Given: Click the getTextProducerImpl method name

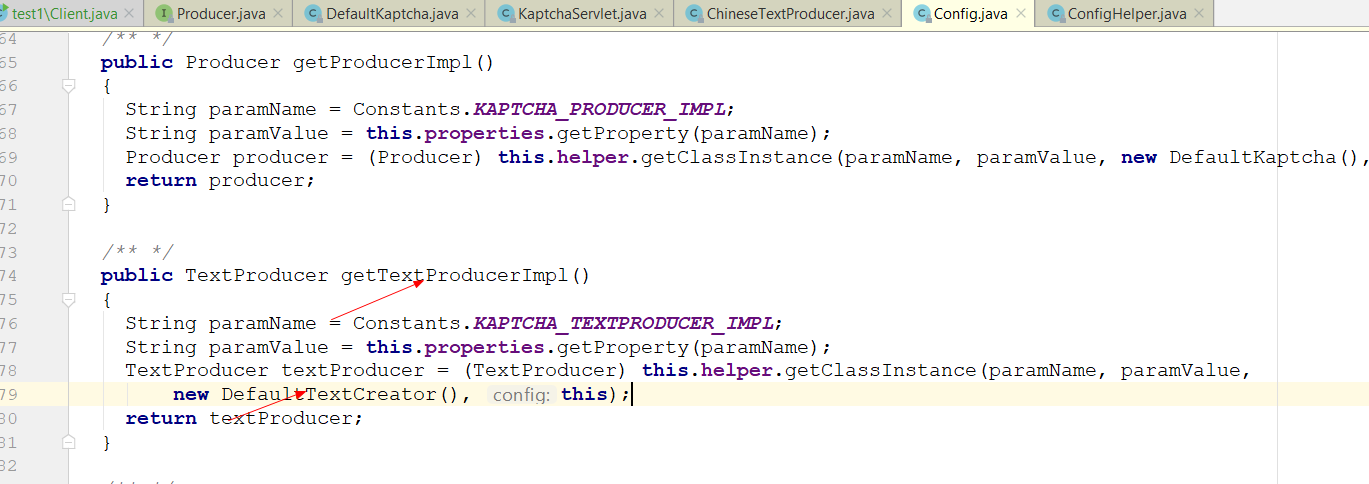Looking at the screenshot, I should 454,275.
